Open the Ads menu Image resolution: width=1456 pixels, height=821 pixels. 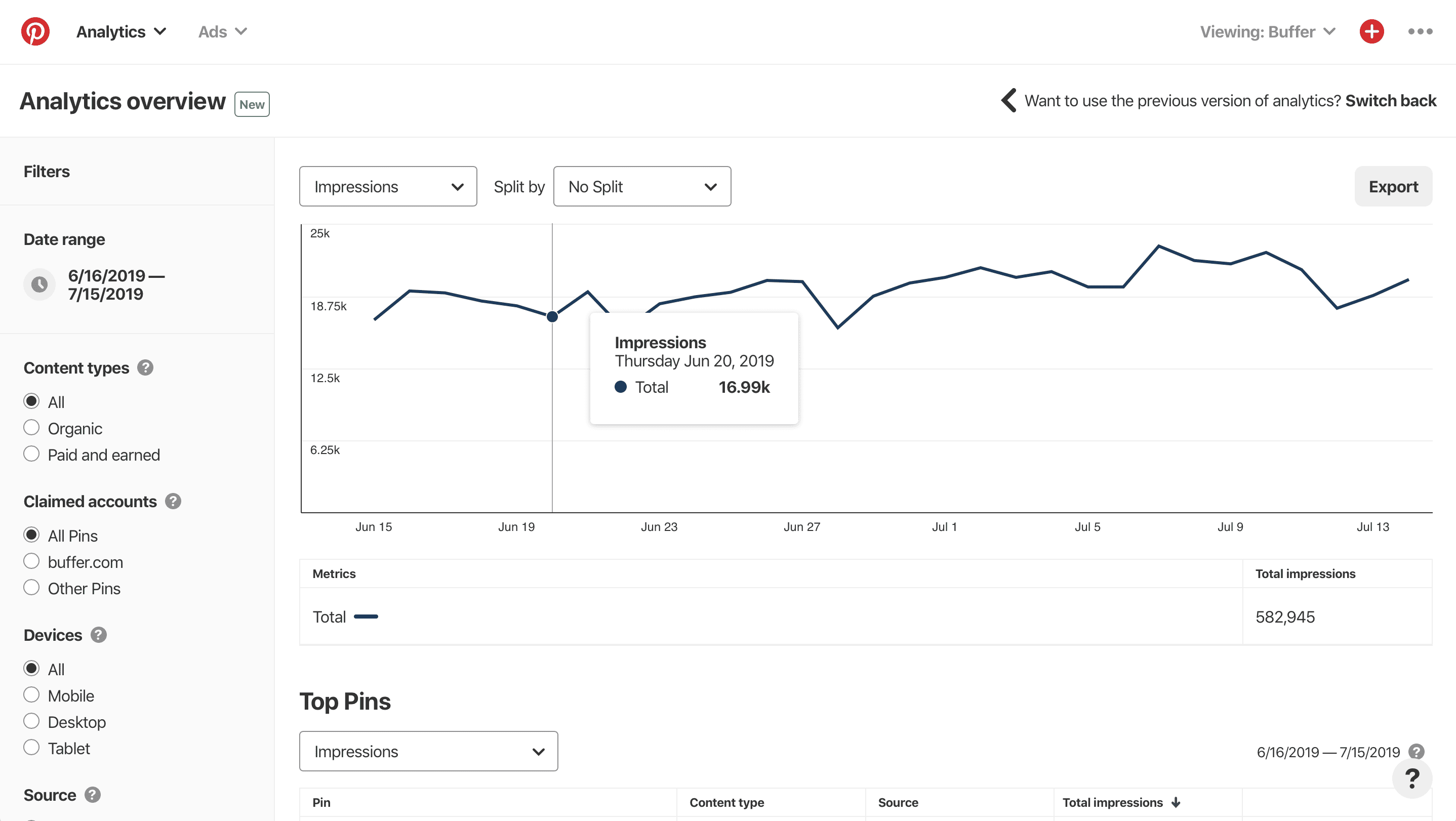pos(222,32)
